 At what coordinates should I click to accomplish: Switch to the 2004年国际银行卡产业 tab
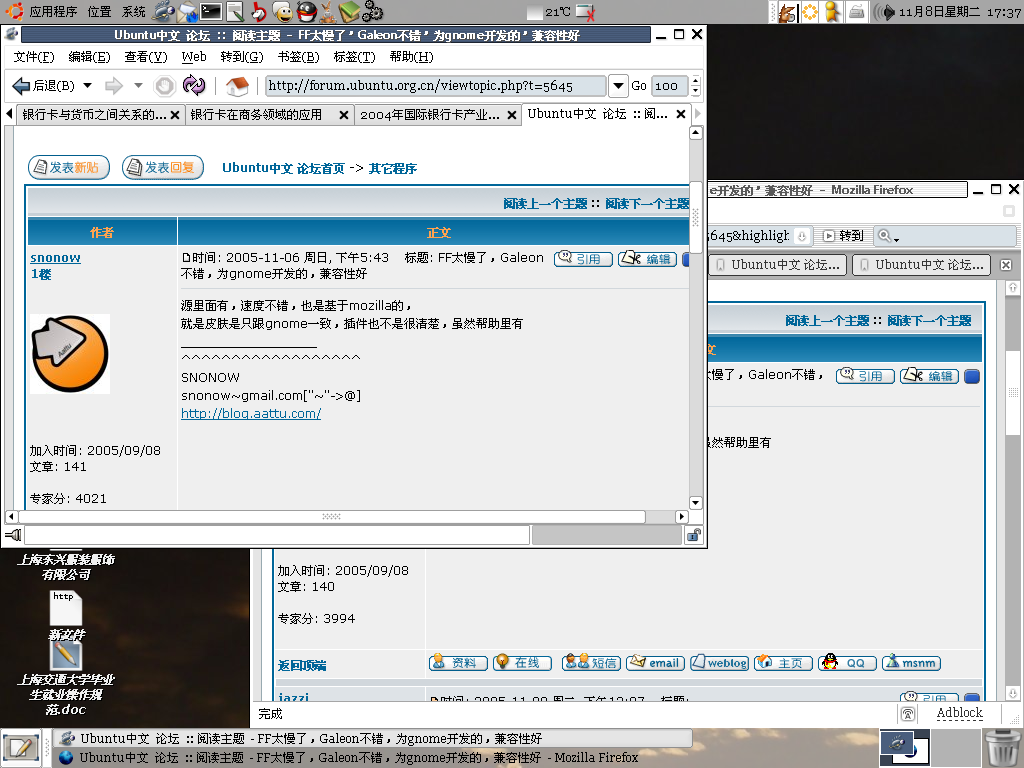click(430, 115)
